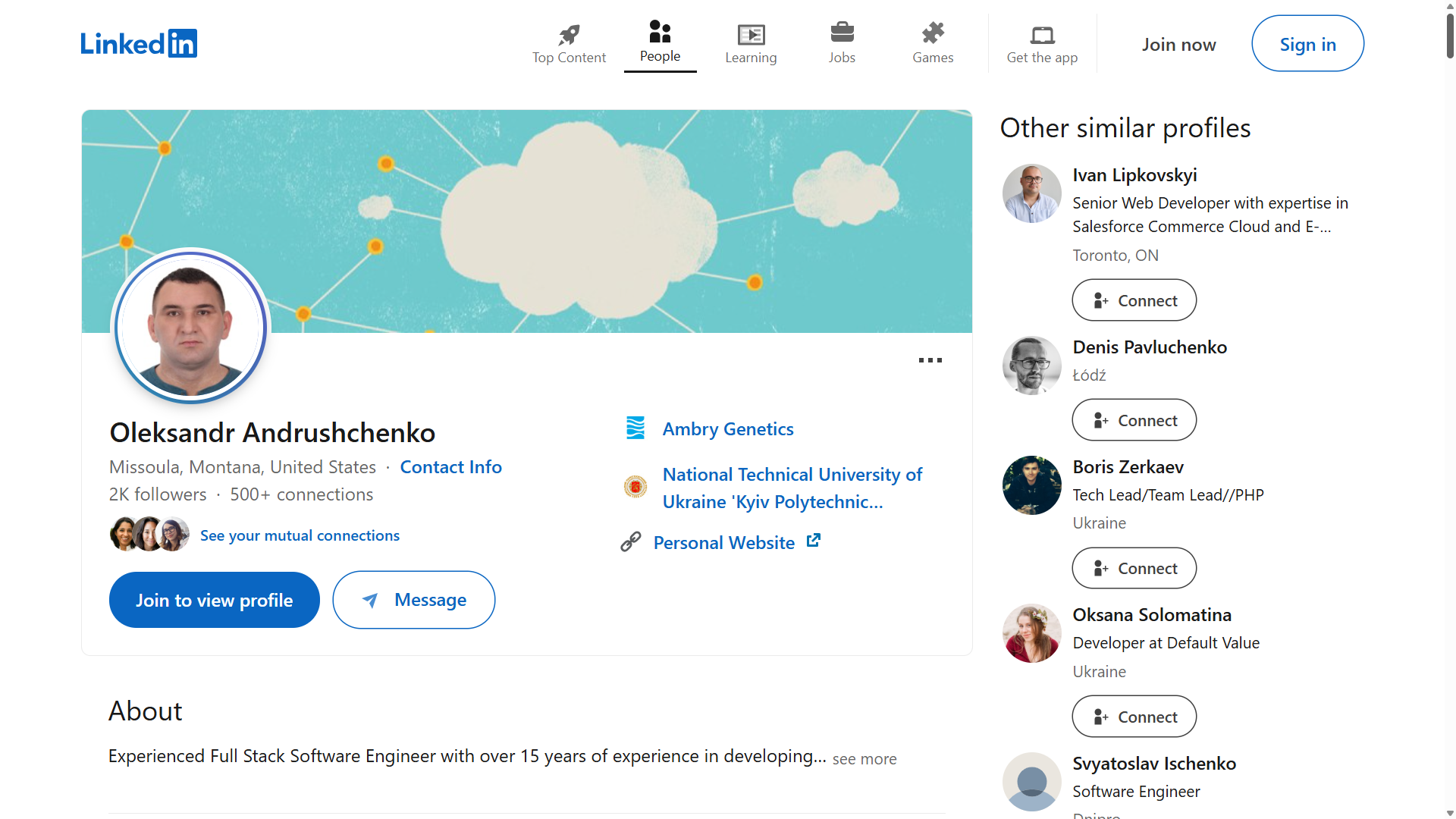Screen dimensions: 1456x819
Task: Open Personal Website via external link icon
Action: point(813,541)
